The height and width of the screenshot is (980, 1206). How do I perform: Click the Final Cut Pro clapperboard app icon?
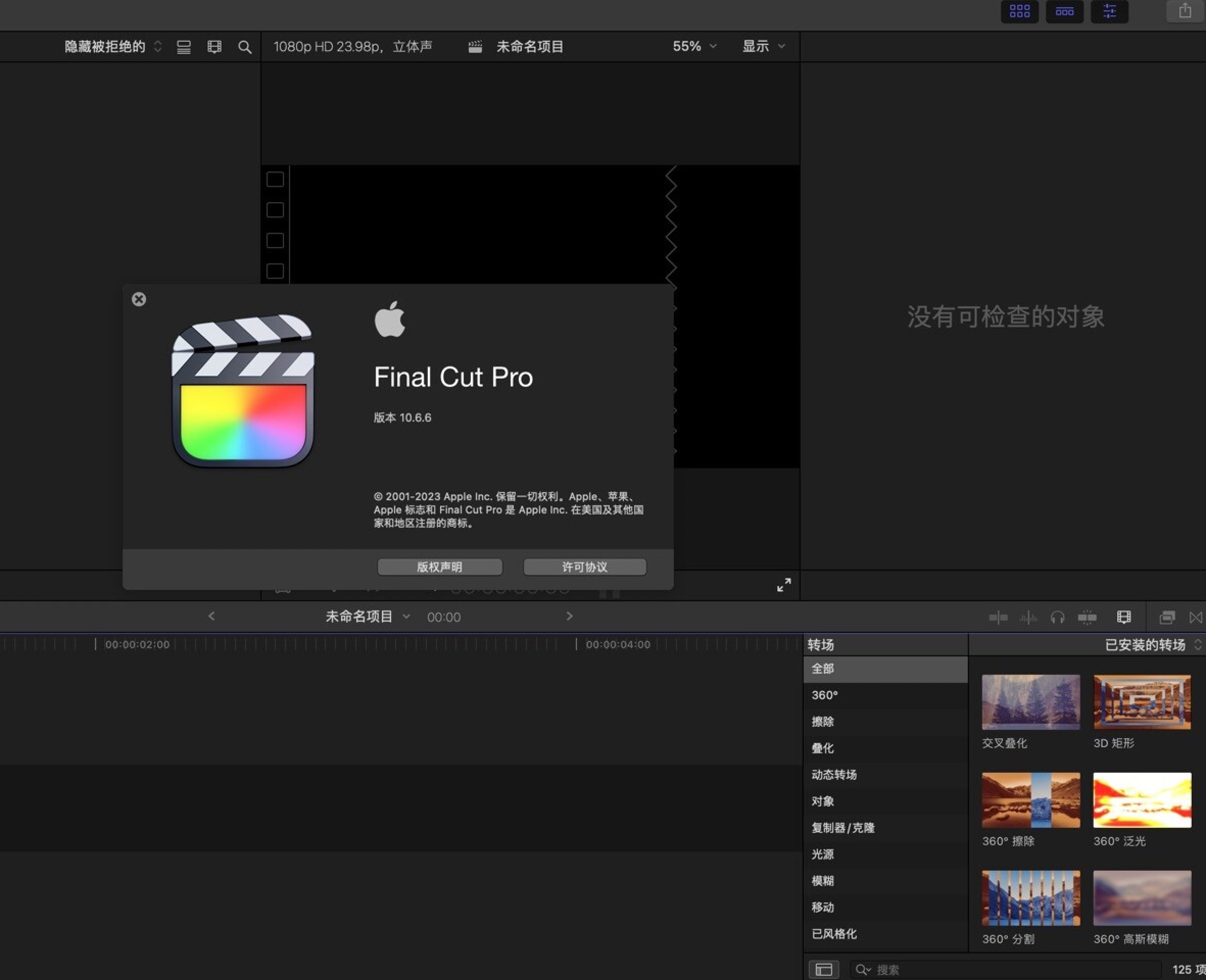click(x=243, y=390)
